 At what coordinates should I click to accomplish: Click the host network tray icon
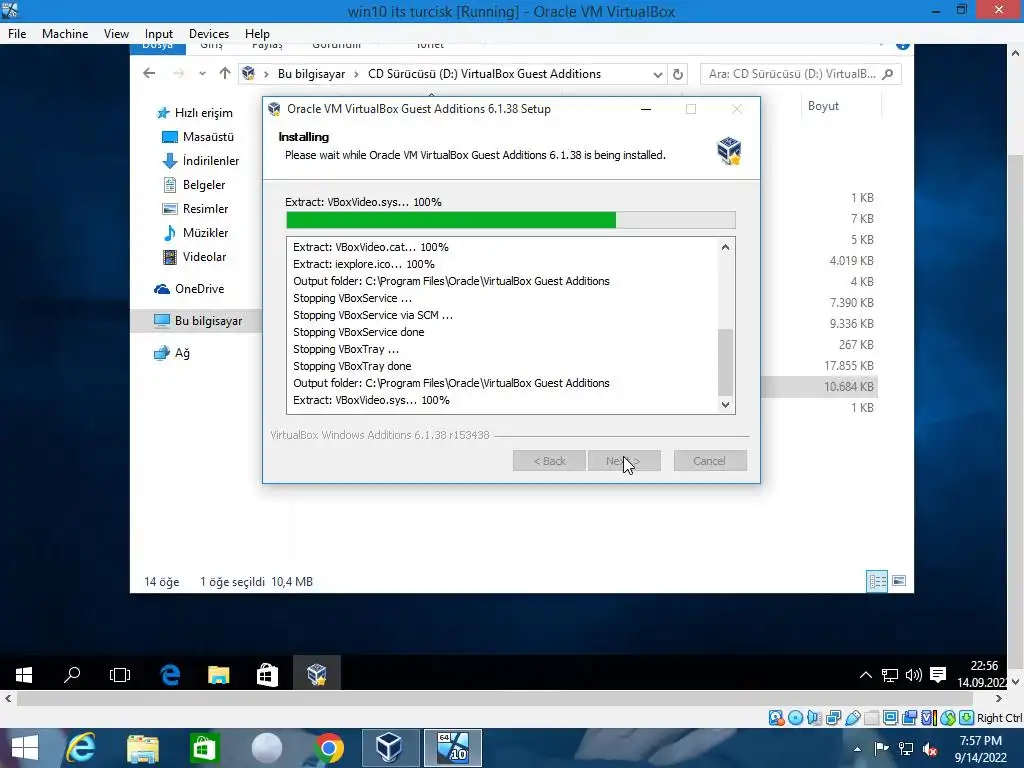[x=906, y=749]
